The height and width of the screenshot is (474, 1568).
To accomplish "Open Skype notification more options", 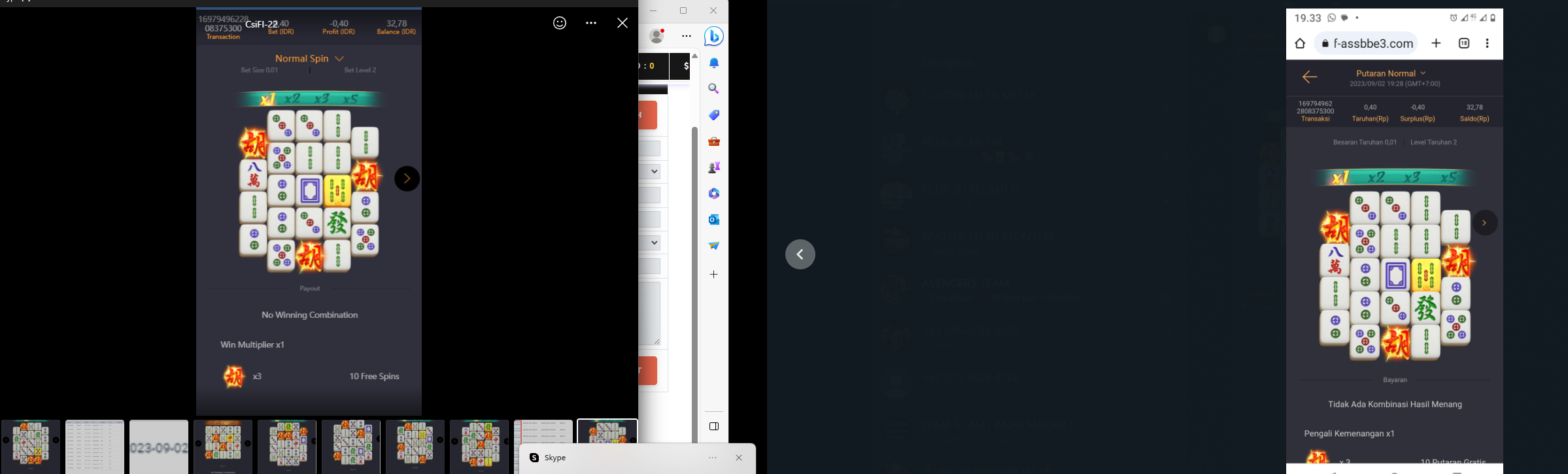I will coord(713,458).
